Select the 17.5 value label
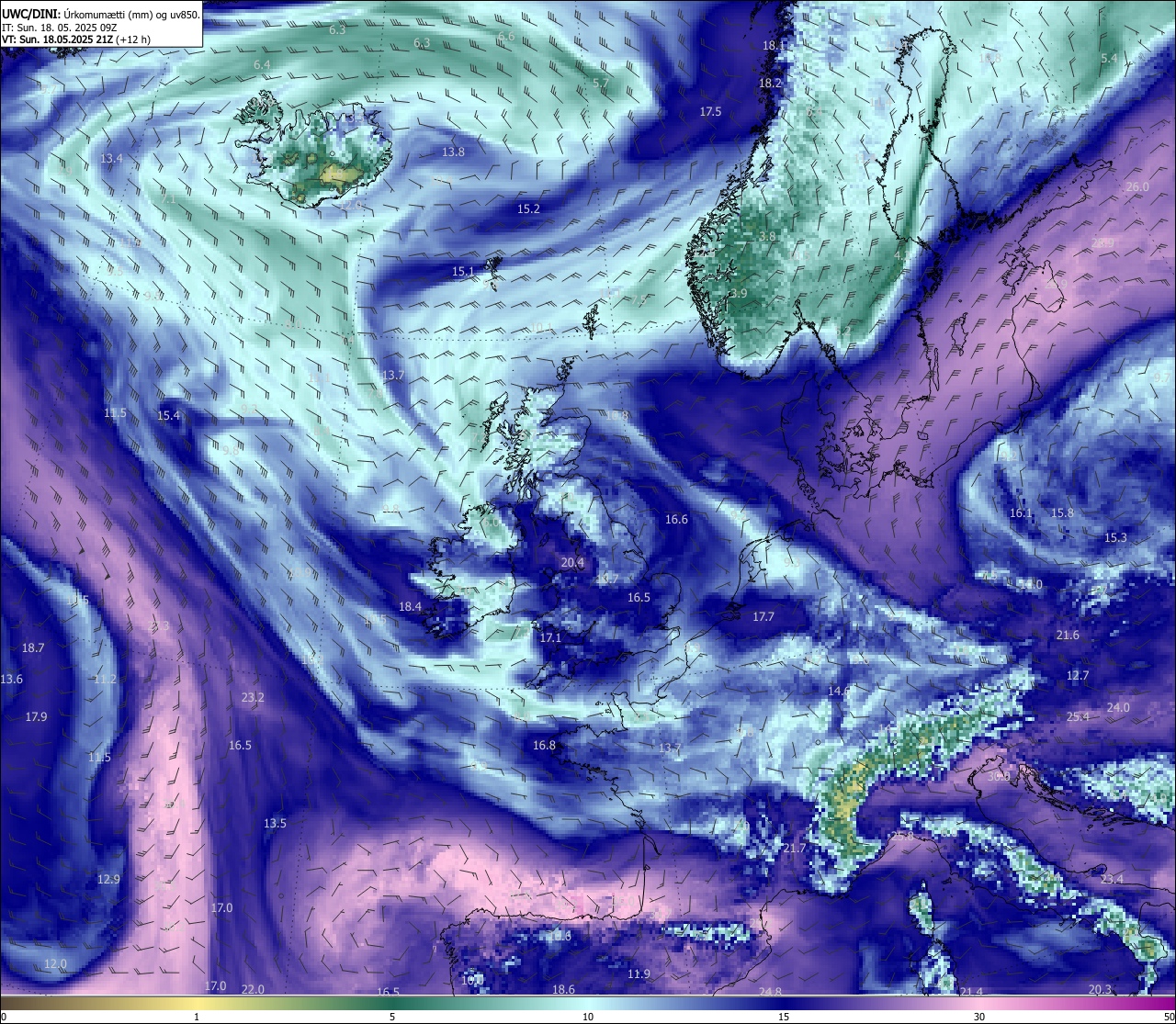 [710, 112]
